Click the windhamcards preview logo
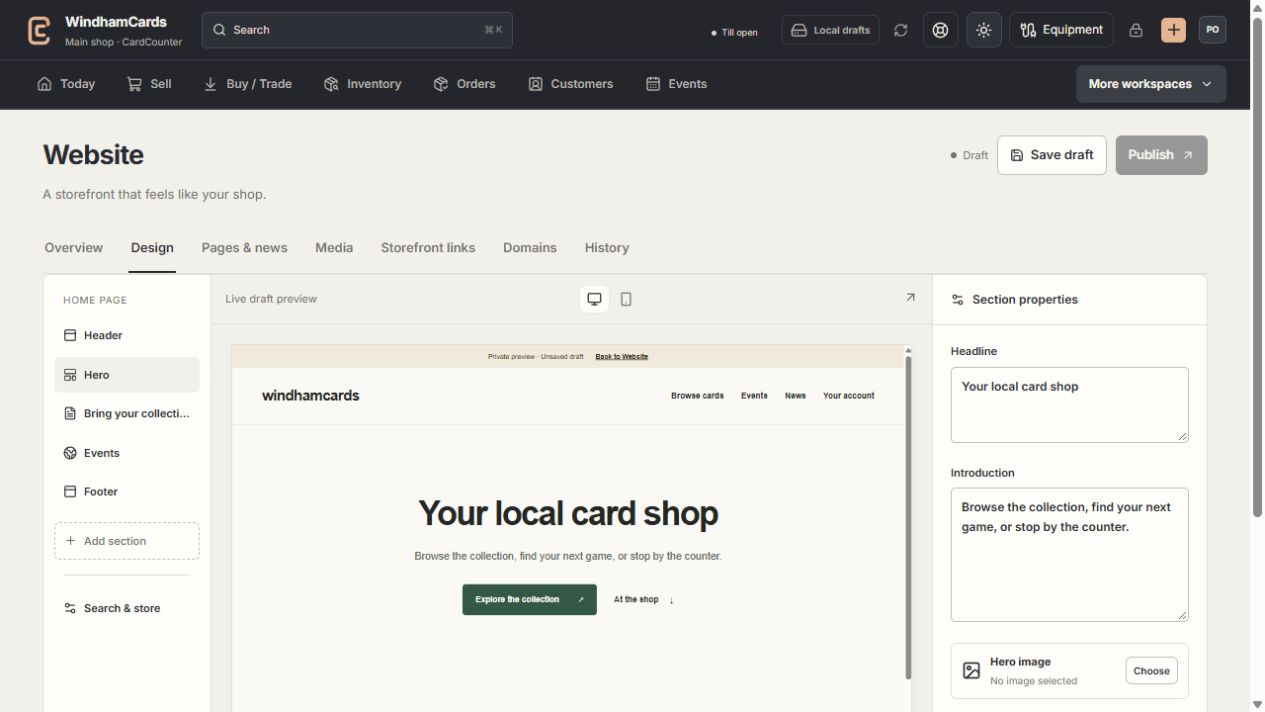 pos(311,396)
